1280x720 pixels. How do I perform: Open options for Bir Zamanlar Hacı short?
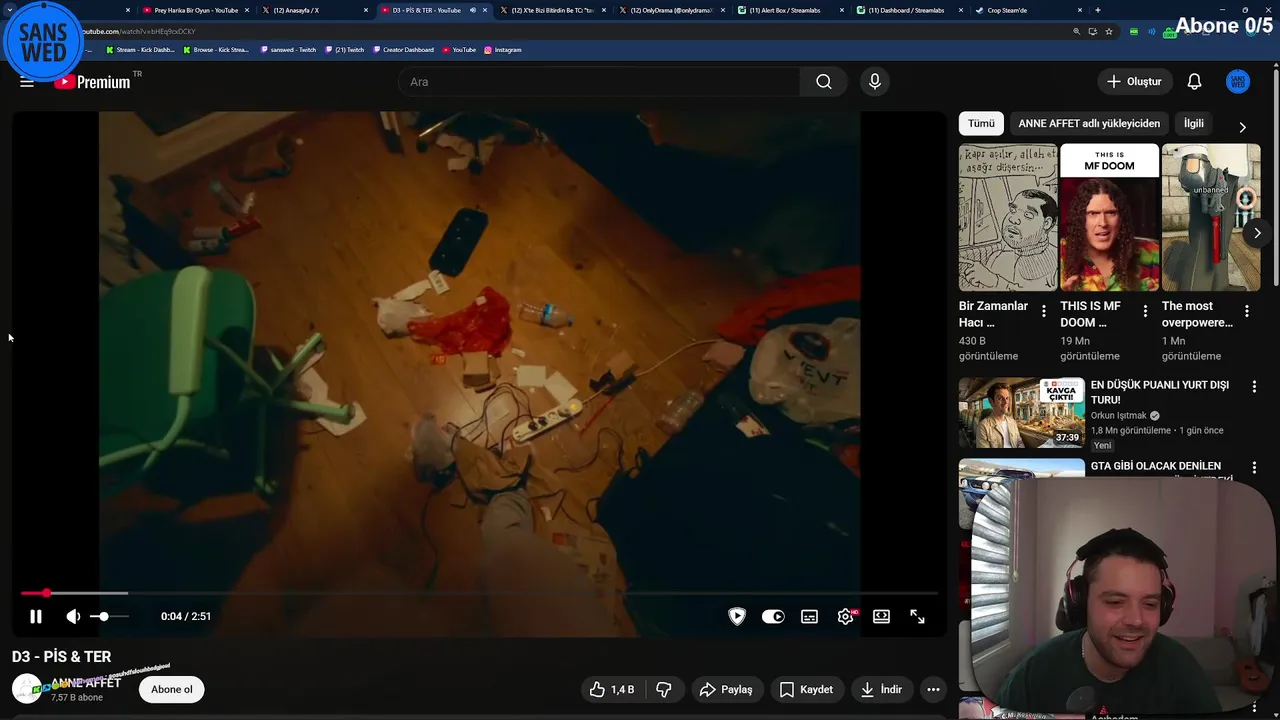1044,311
